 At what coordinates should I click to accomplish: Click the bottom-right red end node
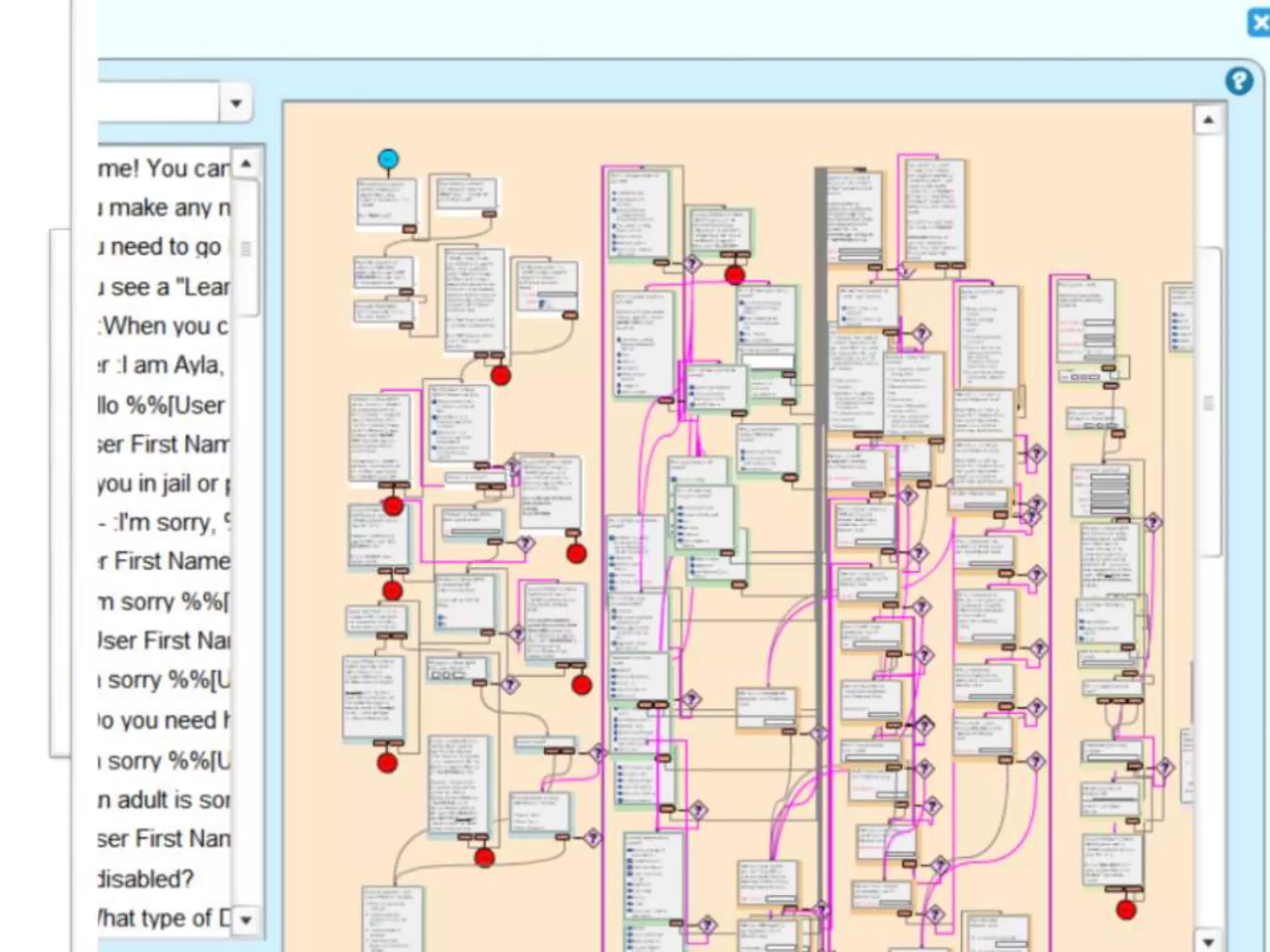click(x=1126, y=909)
